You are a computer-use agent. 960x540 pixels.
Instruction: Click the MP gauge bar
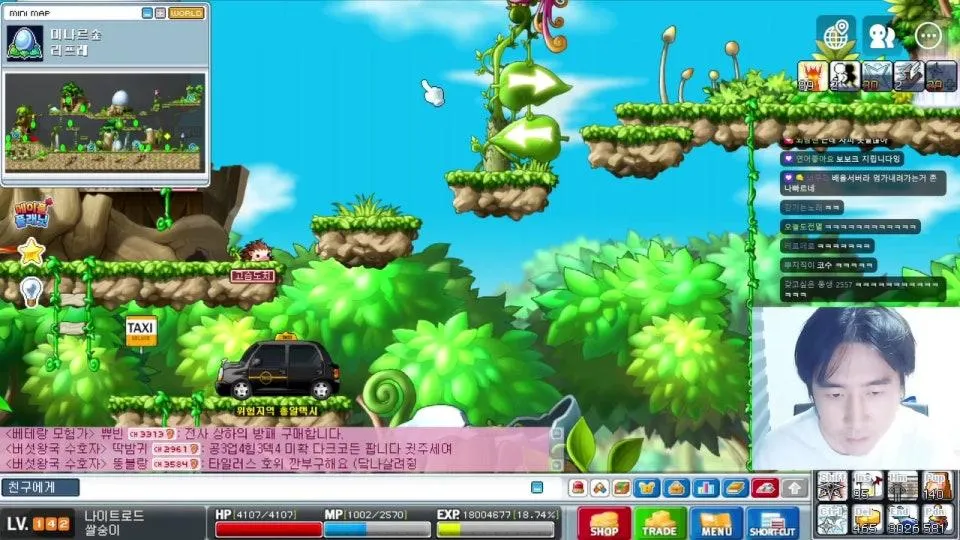[377, 529]
